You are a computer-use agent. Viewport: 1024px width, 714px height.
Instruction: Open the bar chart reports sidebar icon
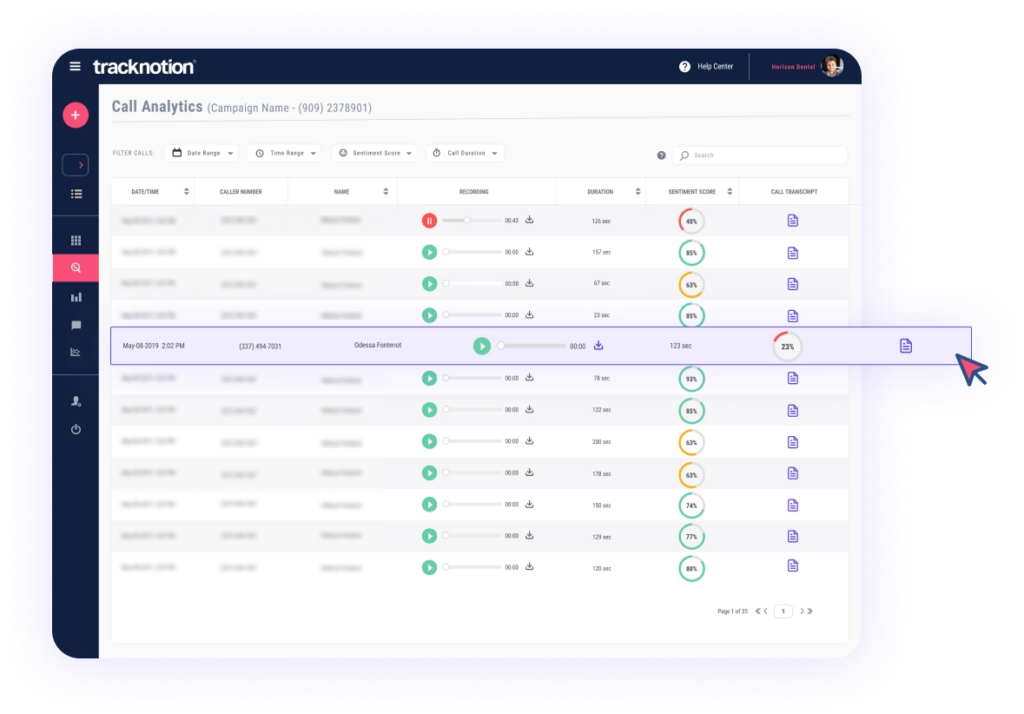pyautogui.click(x=76, y=297)
